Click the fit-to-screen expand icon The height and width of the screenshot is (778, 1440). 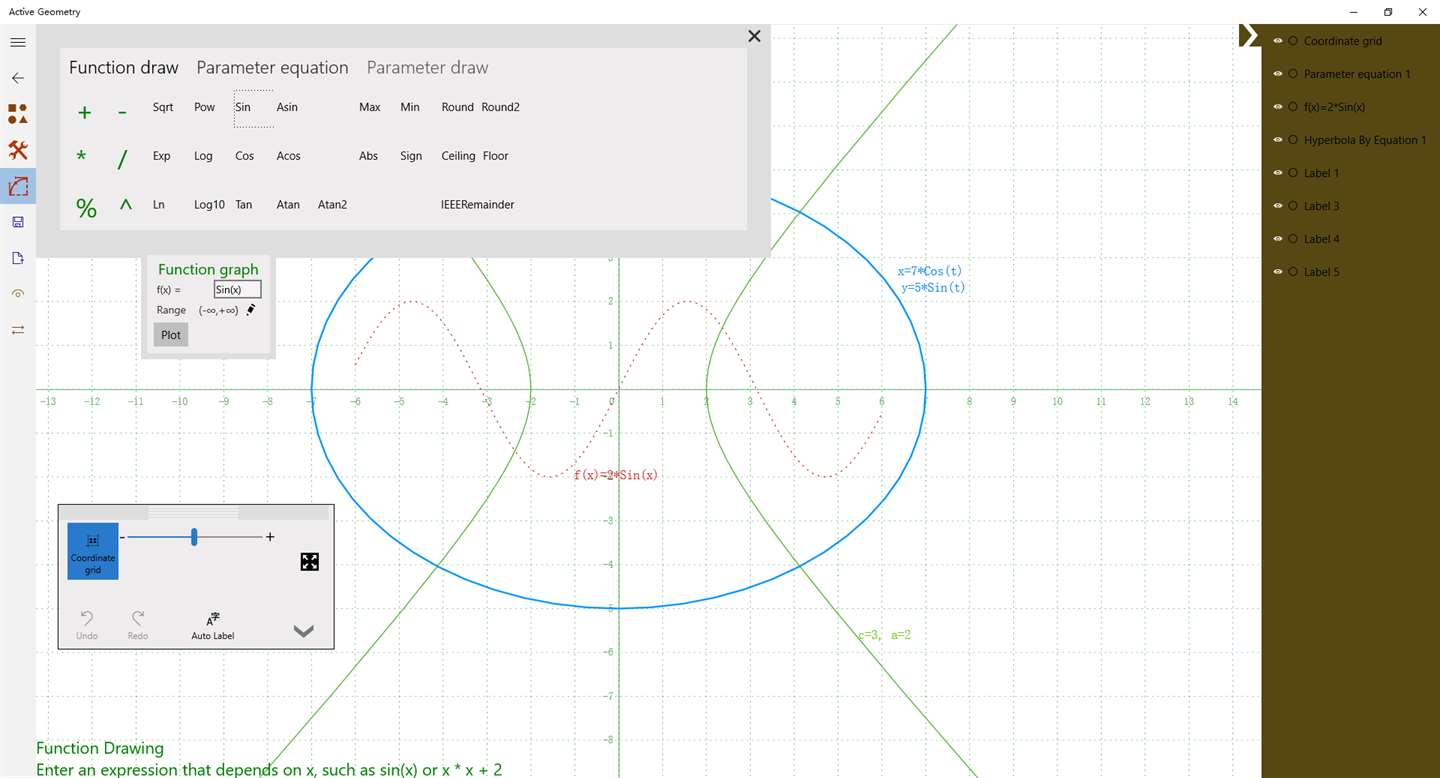(x=310, y=562)
